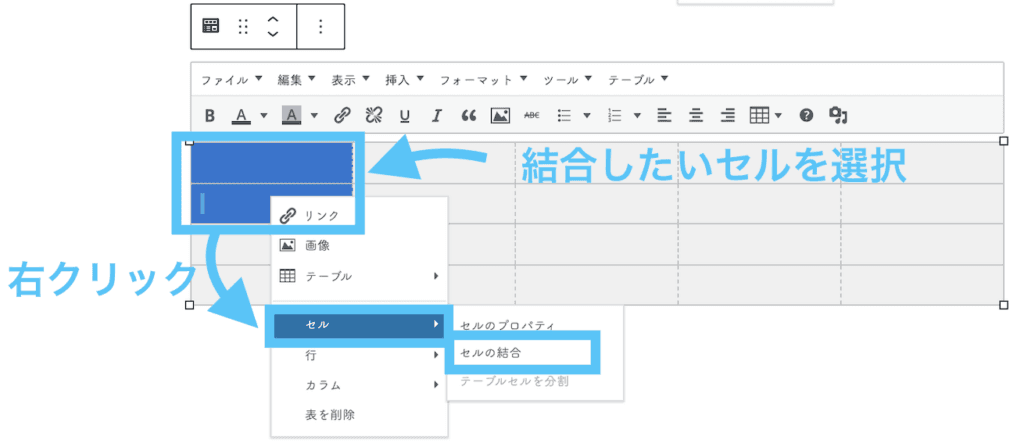Align text left
1024x447 pixels.
pos(664,116)
